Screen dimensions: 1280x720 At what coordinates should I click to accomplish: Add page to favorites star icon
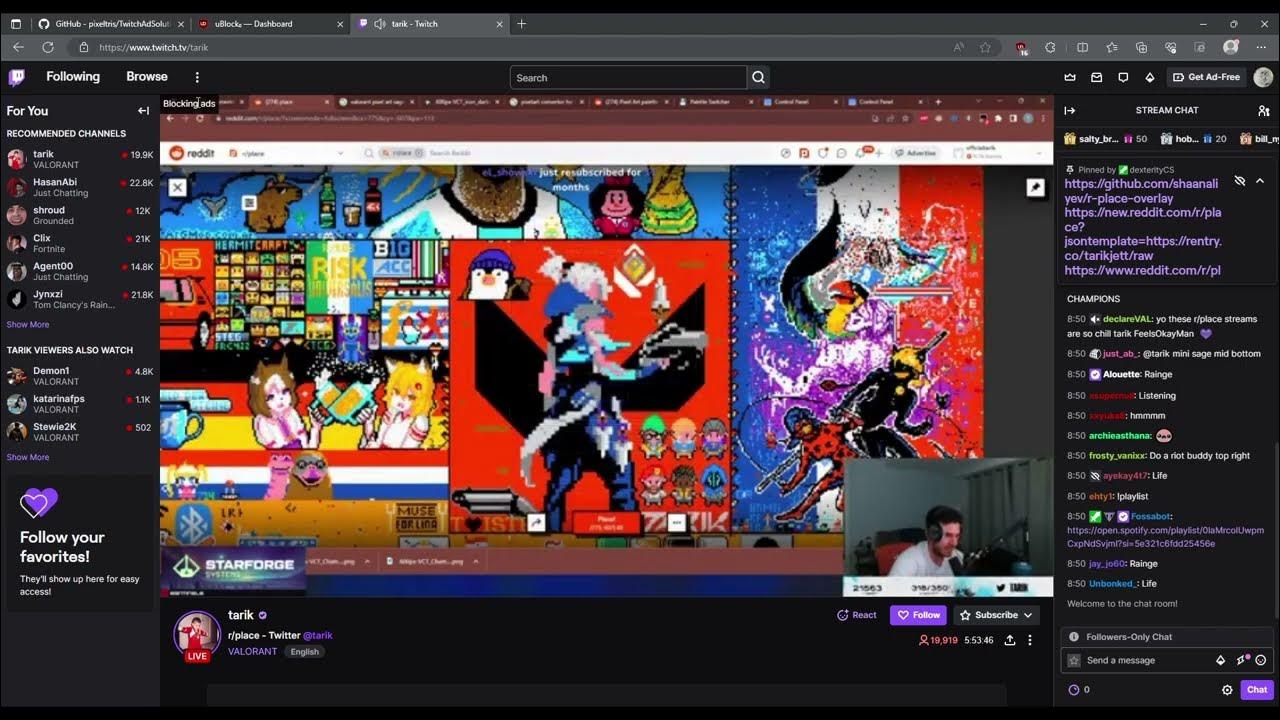(985, 47)
